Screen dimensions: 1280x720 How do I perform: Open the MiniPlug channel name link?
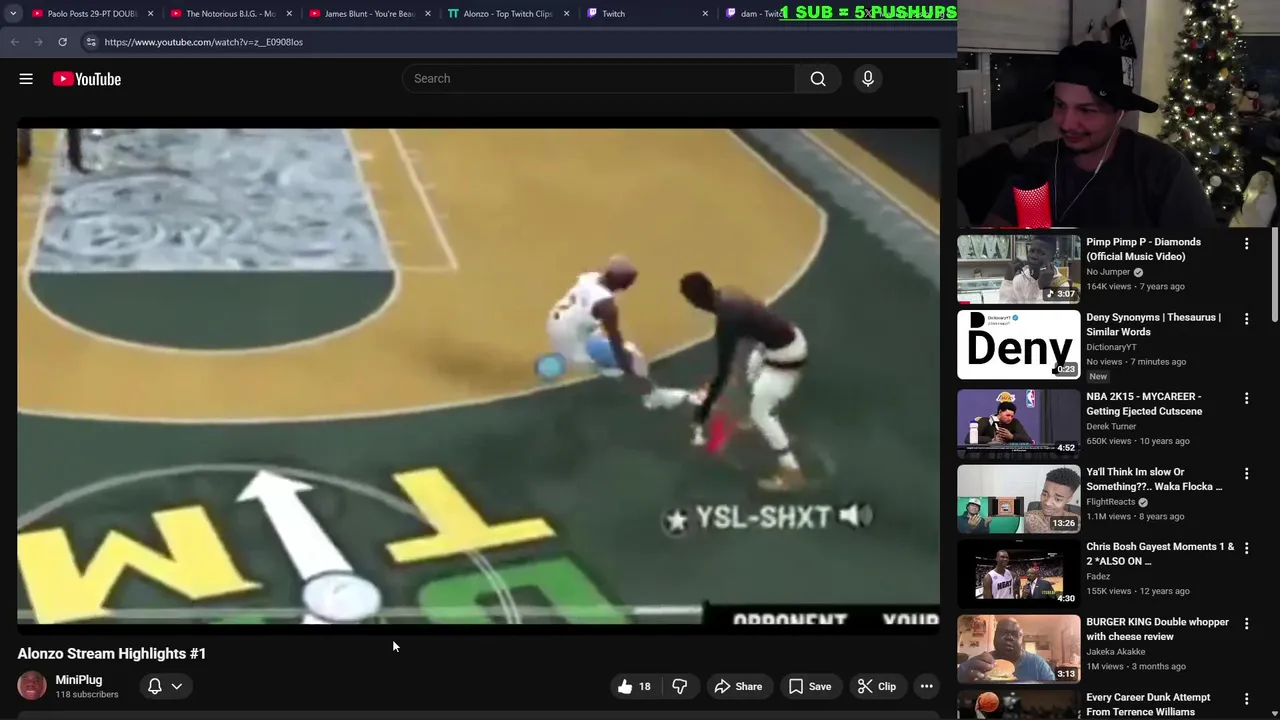click(79, 680)
